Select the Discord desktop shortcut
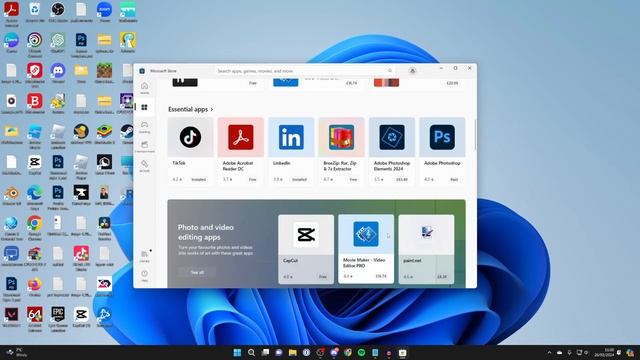 tap(58, 73)
